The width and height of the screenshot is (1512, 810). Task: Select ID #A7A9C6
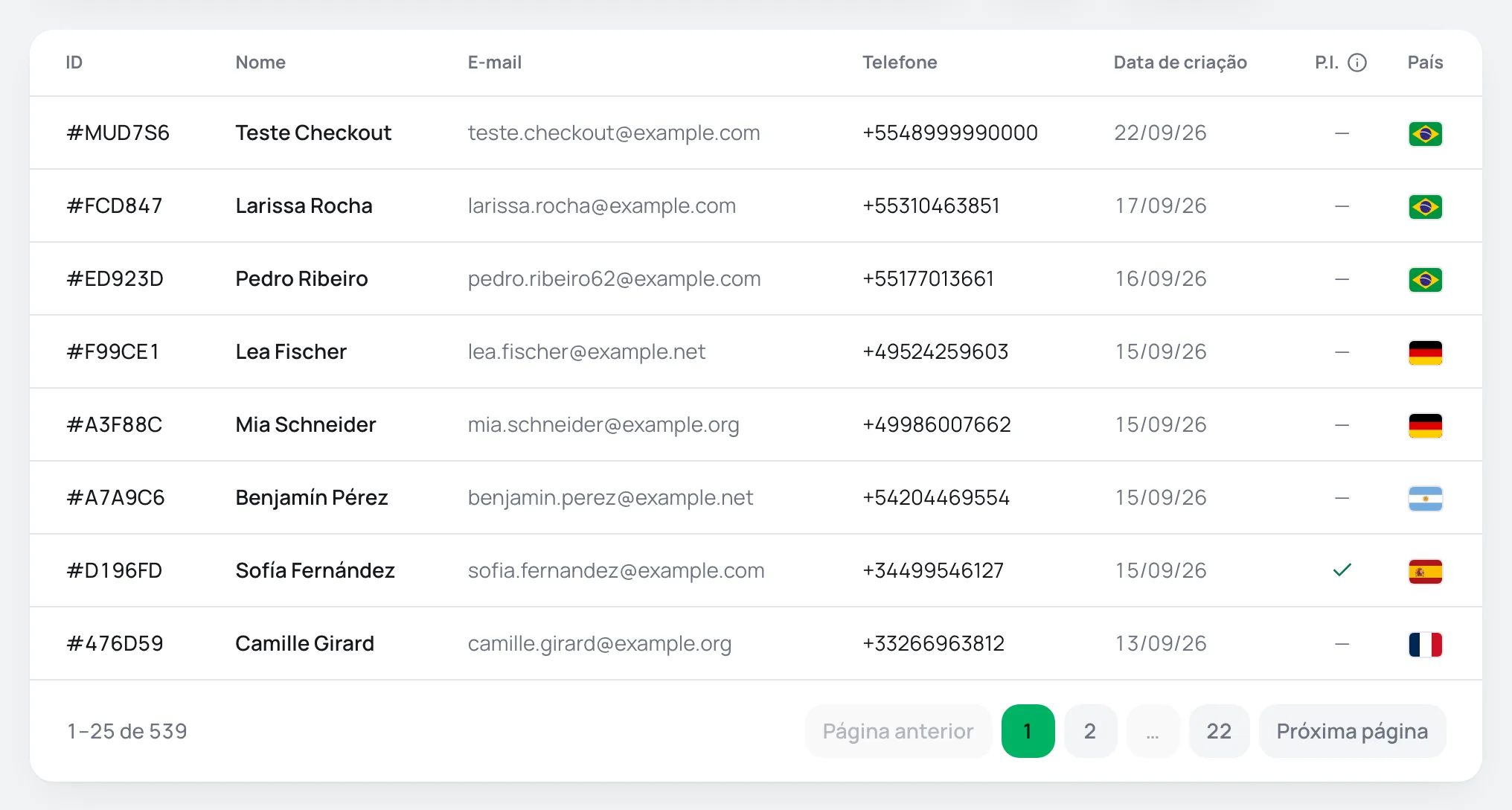point(115,497)
